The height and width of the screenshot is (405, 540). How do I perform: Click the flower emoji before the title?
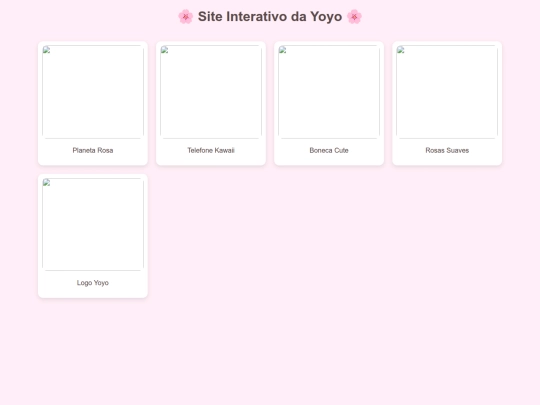tap(186, 17)
